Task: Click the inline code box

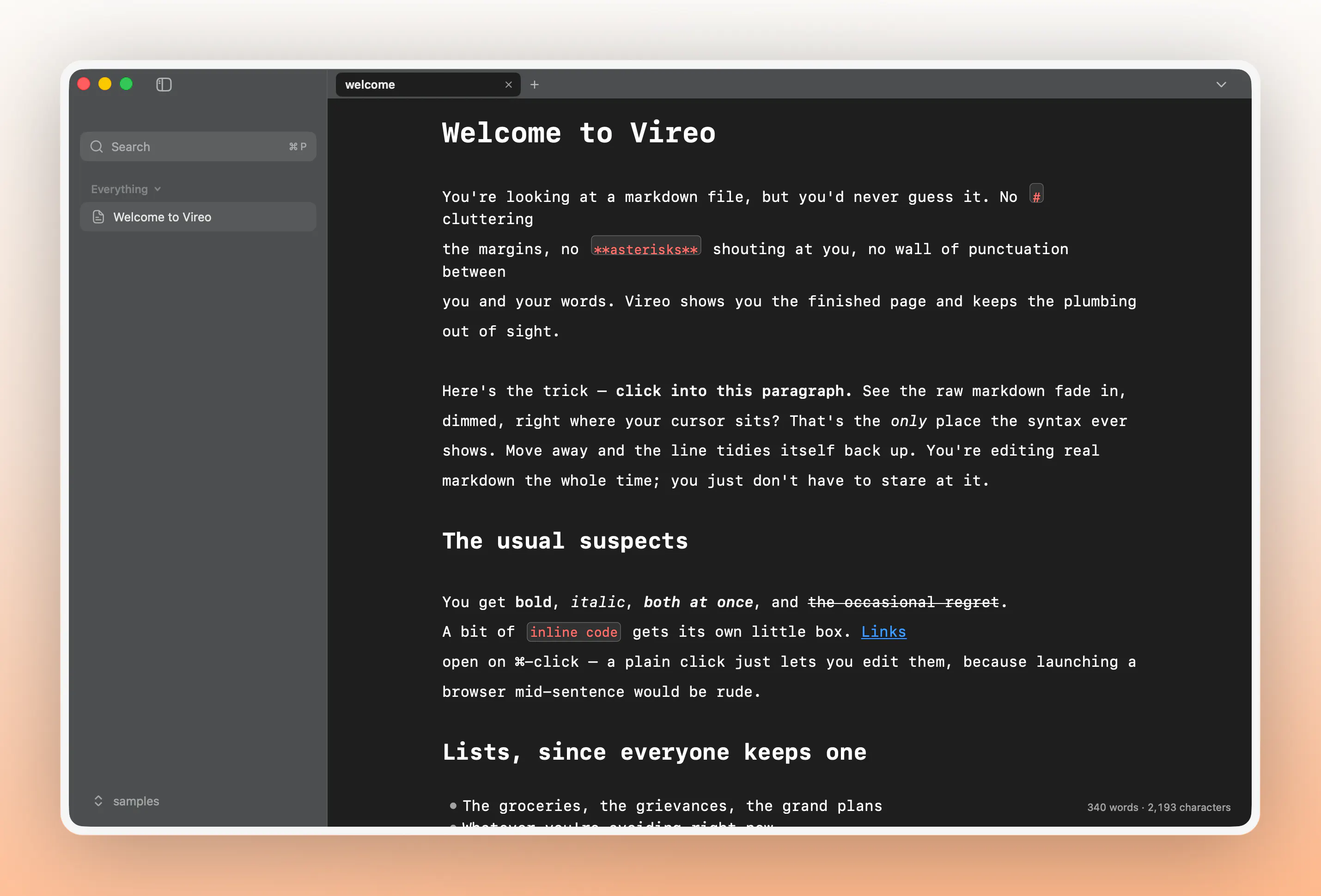Action: click(x=573, y=632)
